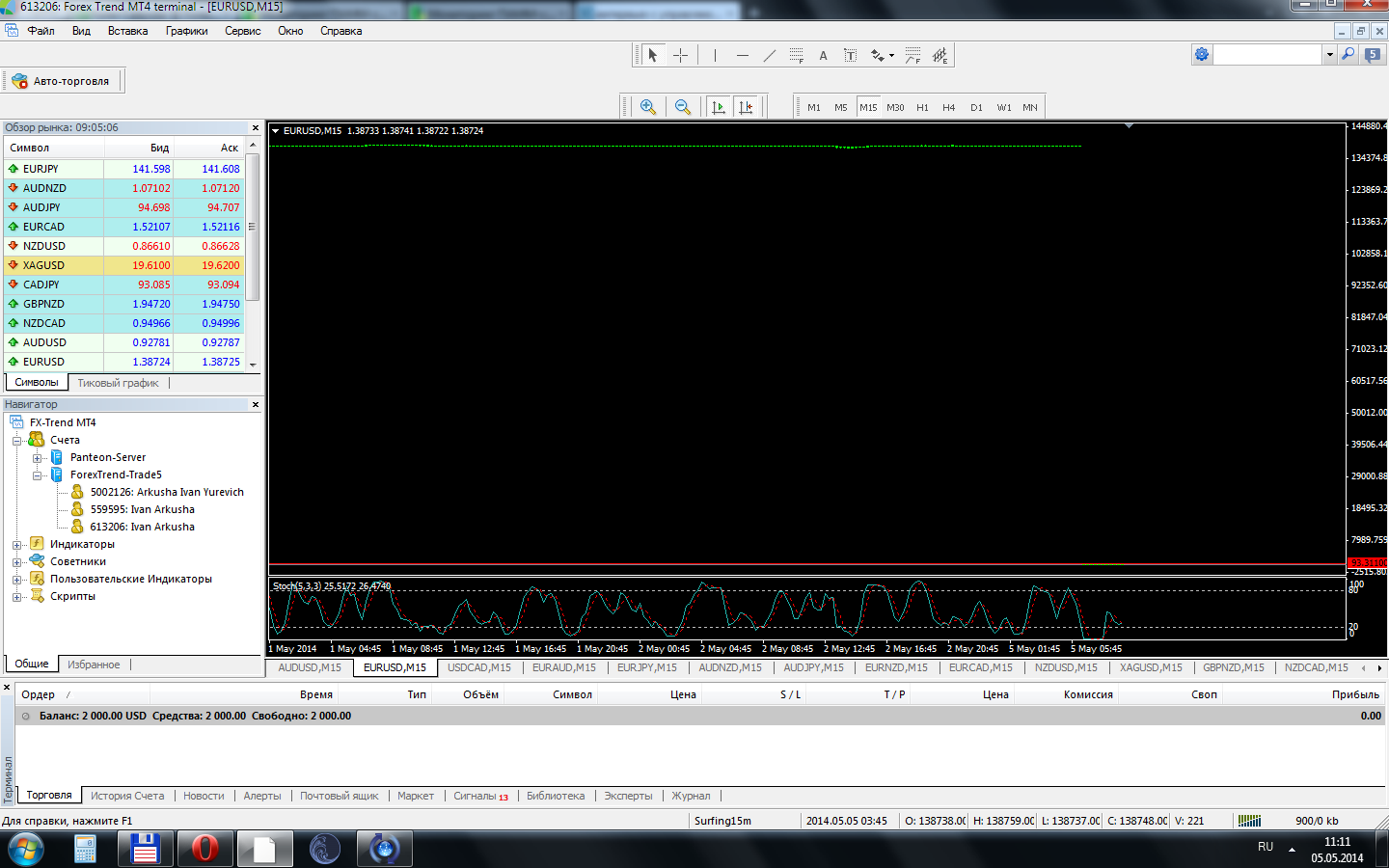
Task: Open the Windows Start menu
Action: (26, 850)
